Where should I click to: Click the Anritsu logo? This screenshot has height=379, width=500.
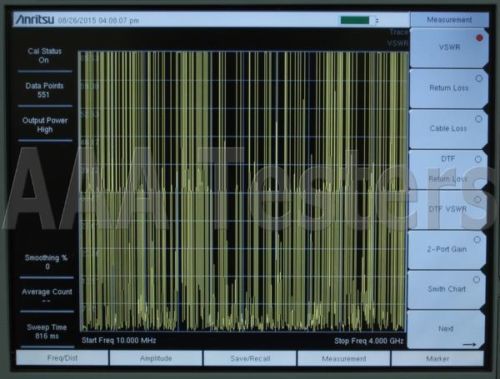point(35,20)
